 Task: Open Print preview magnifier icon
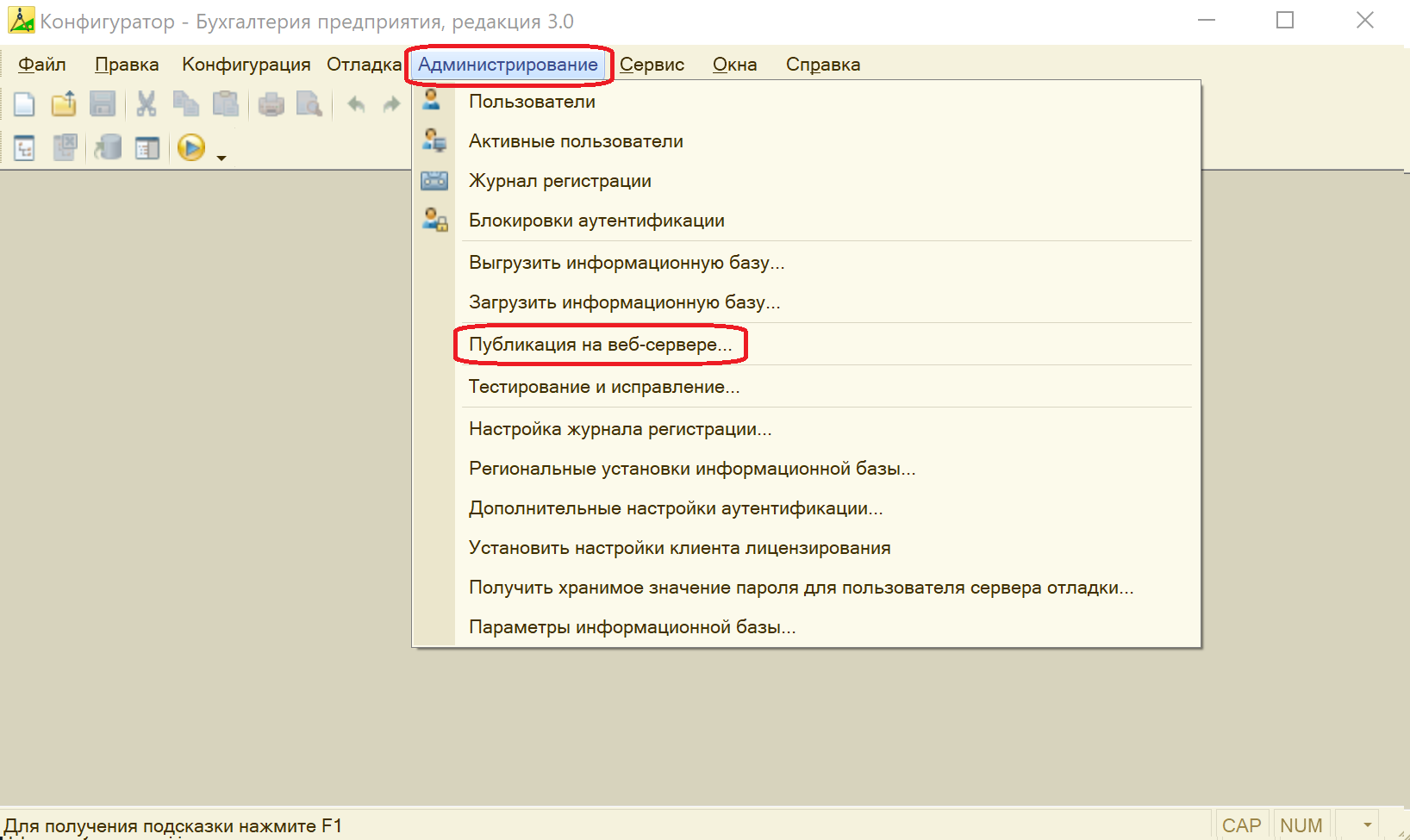pos(309,104)
